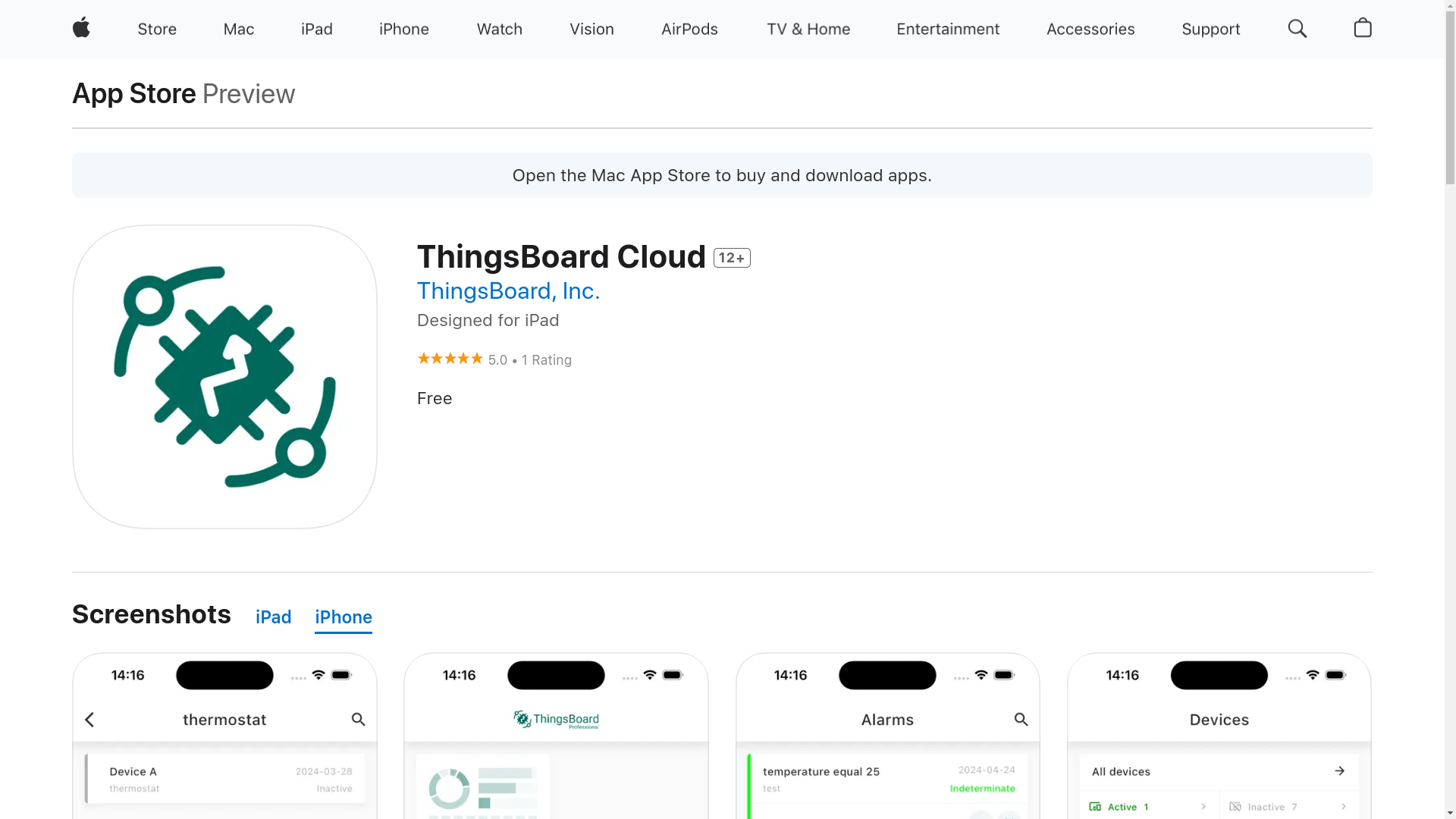Open the Mac menu item
Image resolution: width=1456 pixels, height=819 pixels.
[238, 29]
